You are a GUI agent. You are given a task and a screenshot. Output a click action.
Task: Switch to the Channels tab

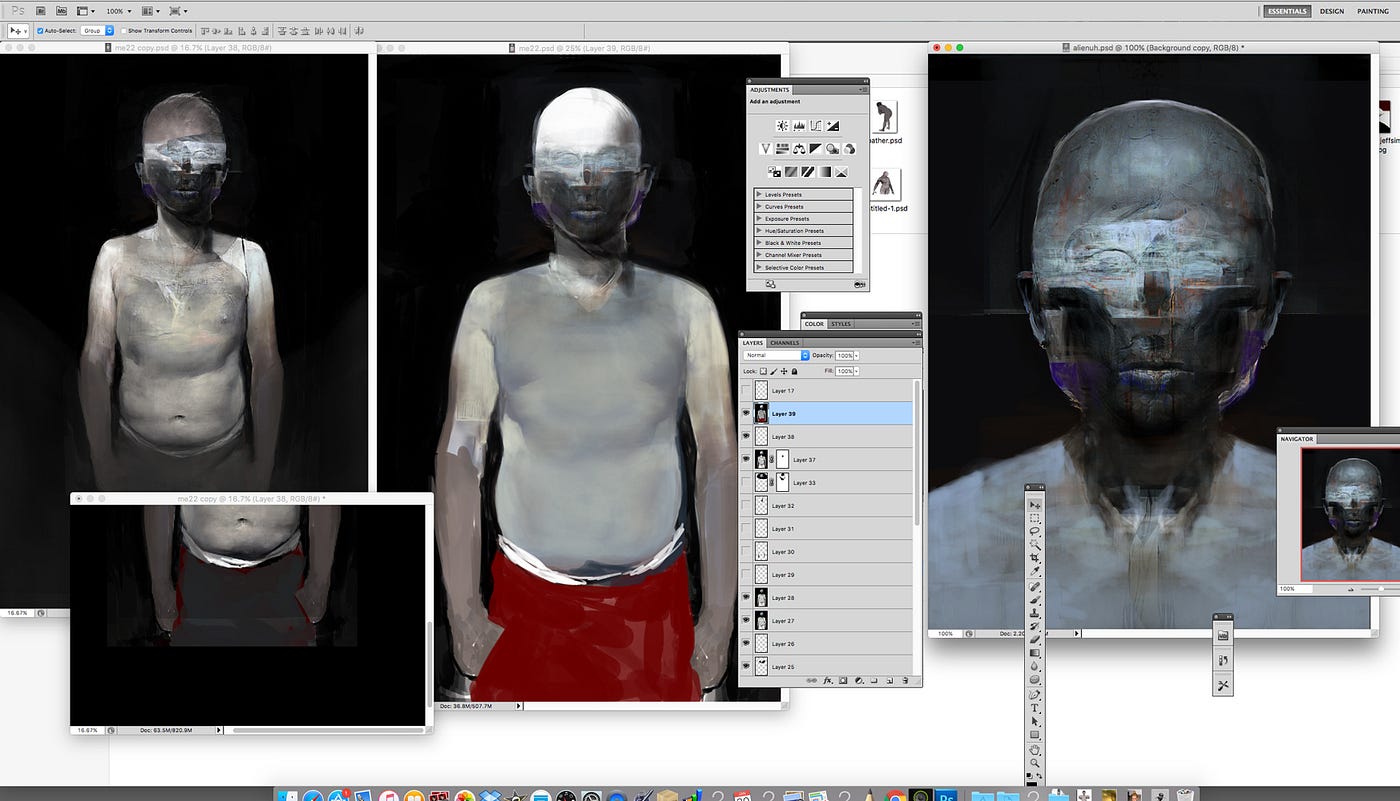tap(784, 343)
